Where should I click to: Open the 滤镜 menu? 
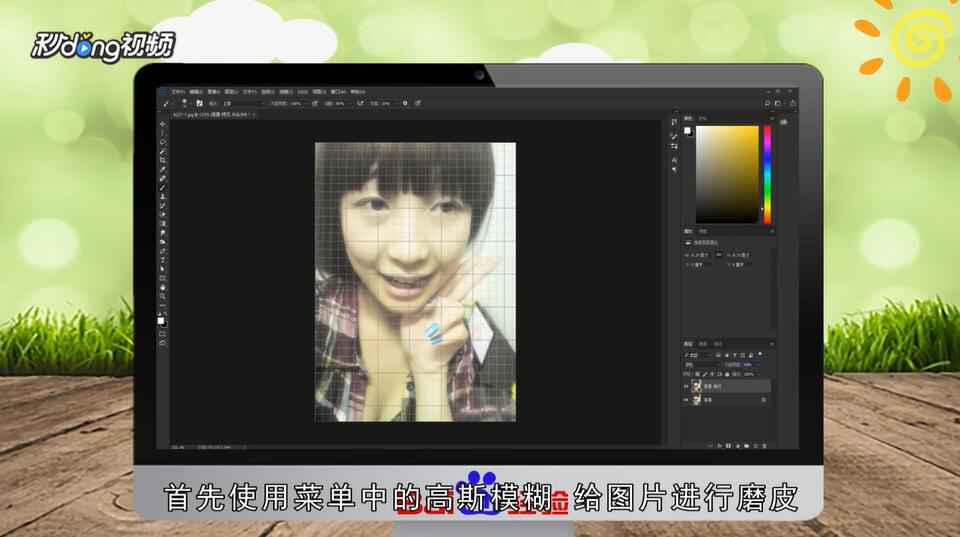[x=286, y=92]
